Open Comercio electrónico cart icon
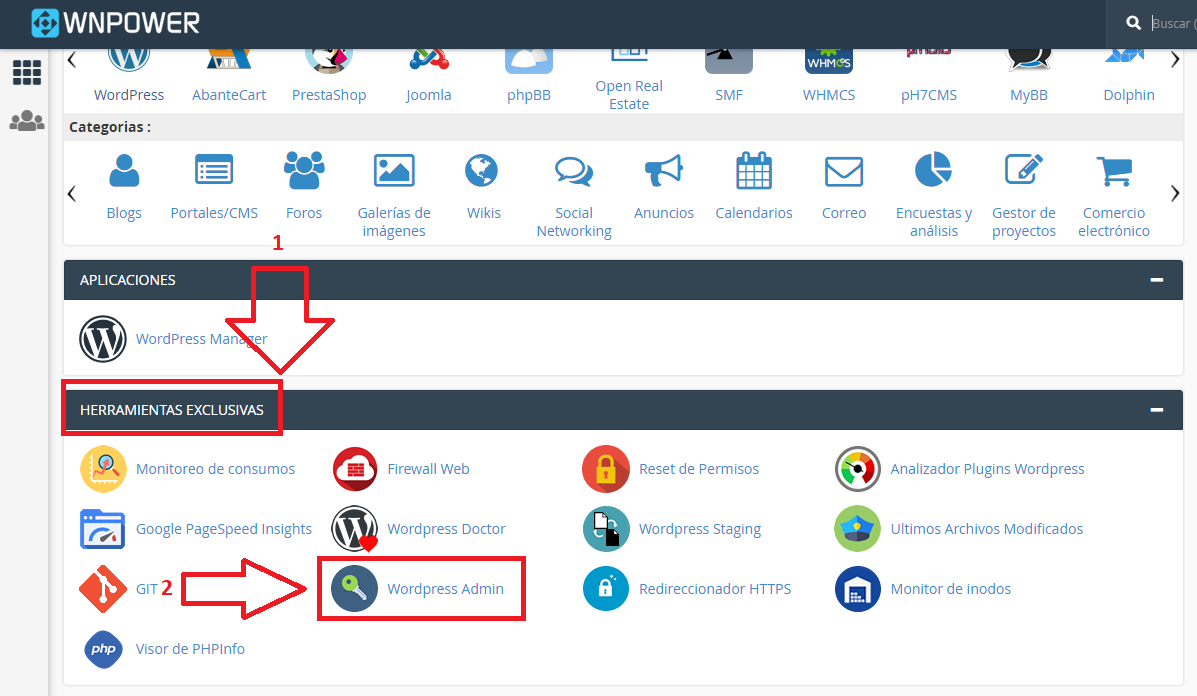This screenshot has width=1197, height=696. 1114,171
